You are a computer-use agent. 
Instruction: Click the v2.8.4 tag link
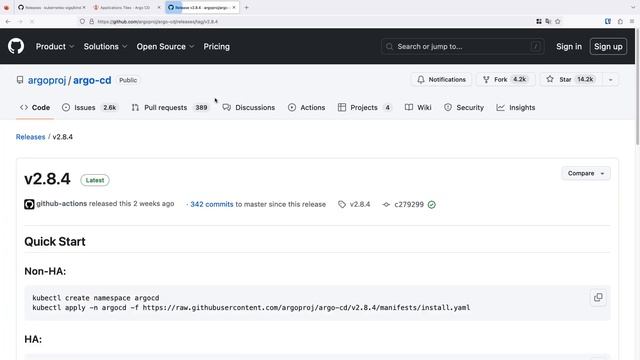click(x=354, y=204)
